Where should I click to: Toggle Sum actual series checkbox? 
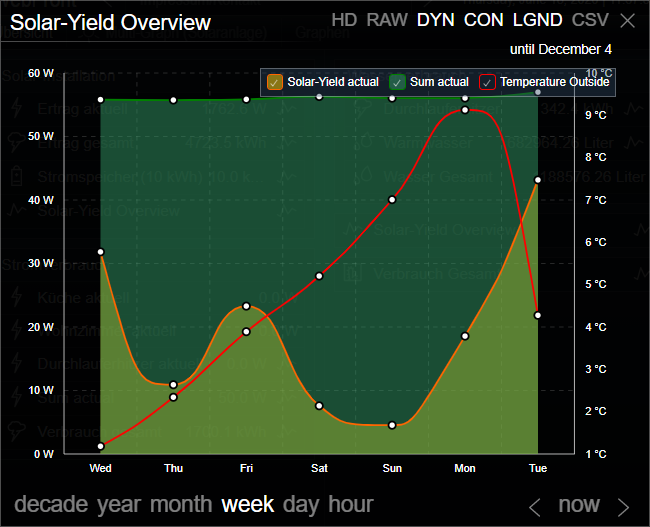397,82
